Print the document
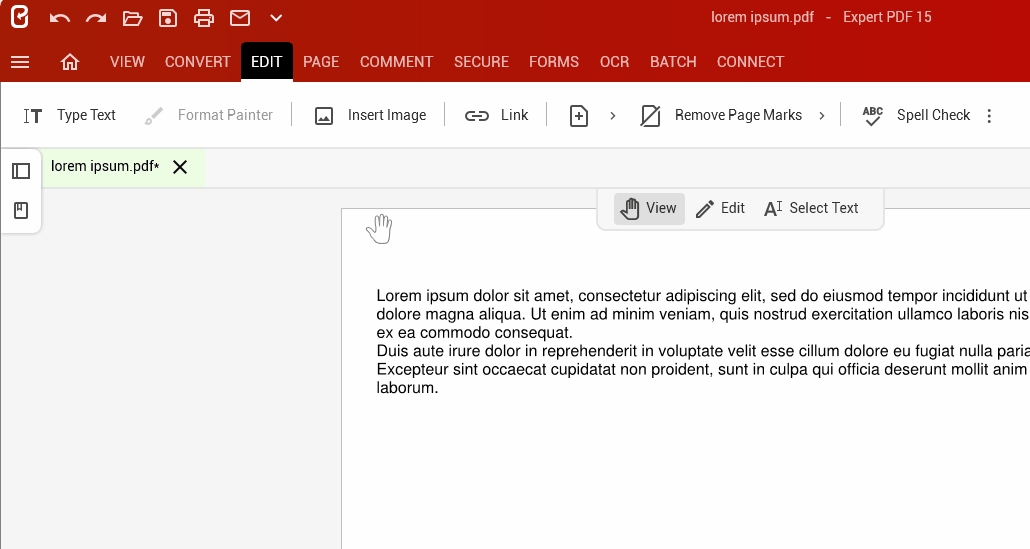The width and height of the screenshot is (1030, 549). click(204, 18)
